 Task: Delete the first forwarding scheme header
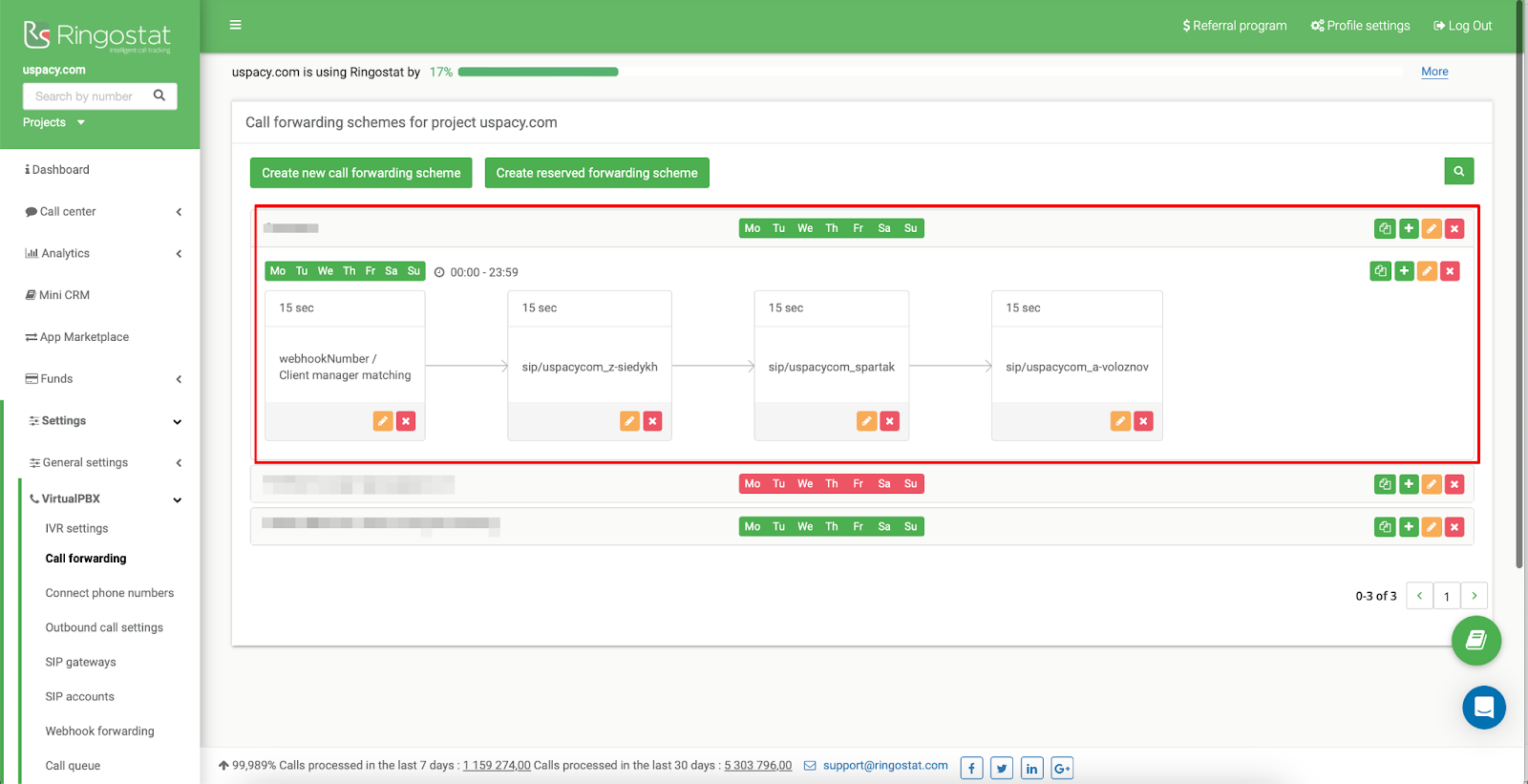[1454, 228]
